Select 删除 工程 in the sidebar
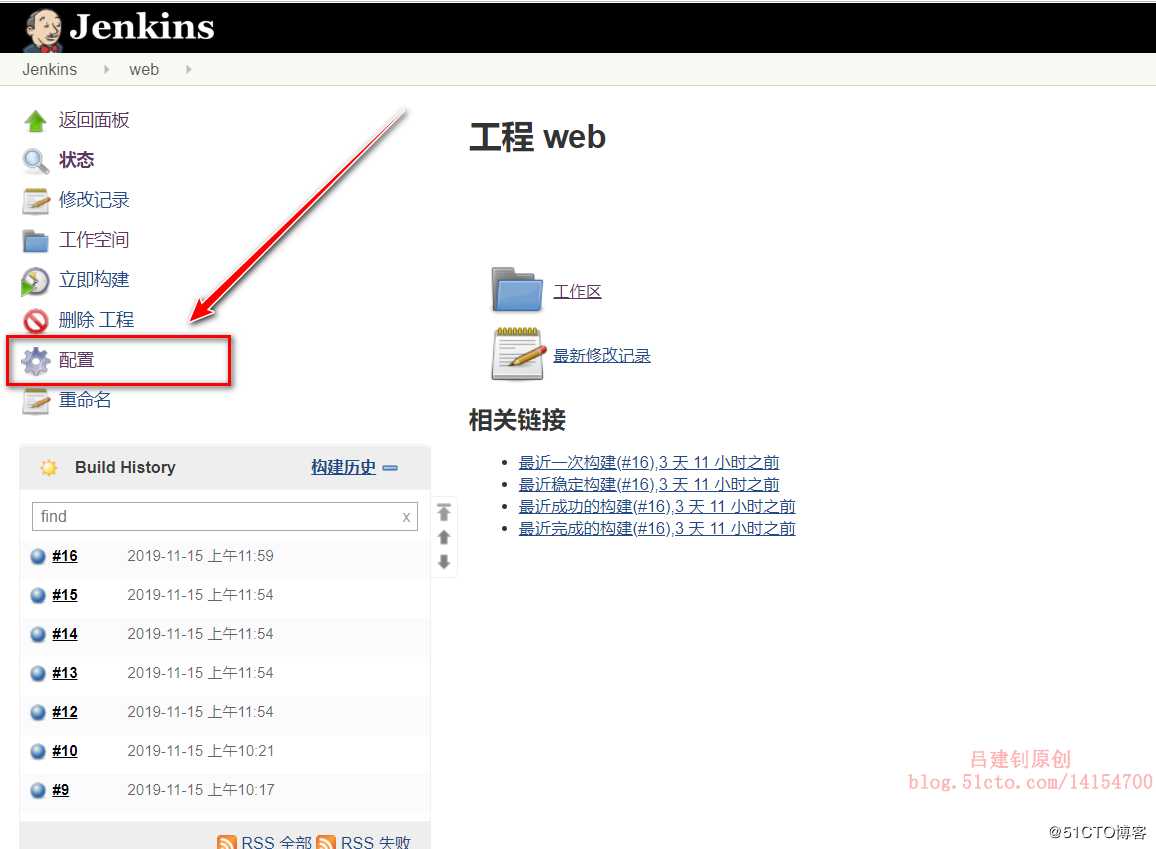The image size is (1156, 849). pyautogui.click(x=96, y=320)
